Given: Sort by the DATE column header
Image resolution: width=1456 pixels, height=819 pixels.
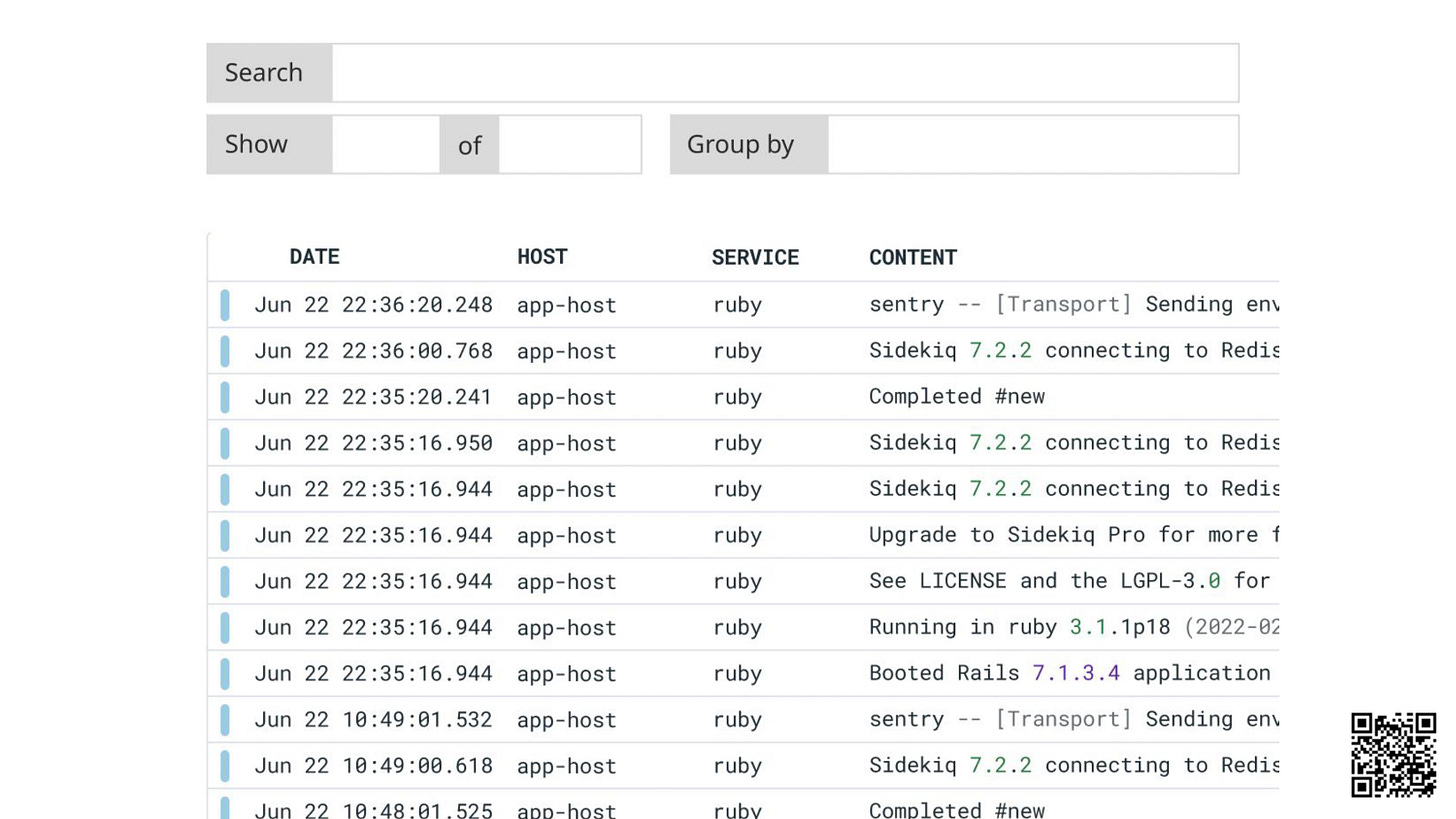Looking at the screenshot, I should 314,257.
